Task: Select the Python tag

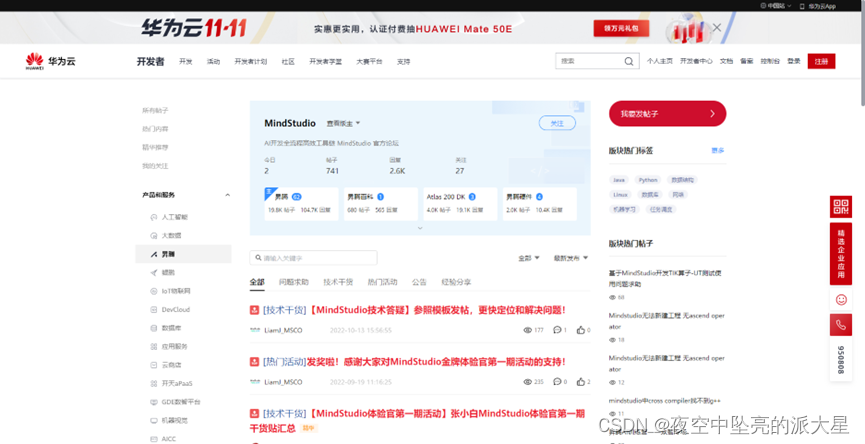Action: pos(648,180)
